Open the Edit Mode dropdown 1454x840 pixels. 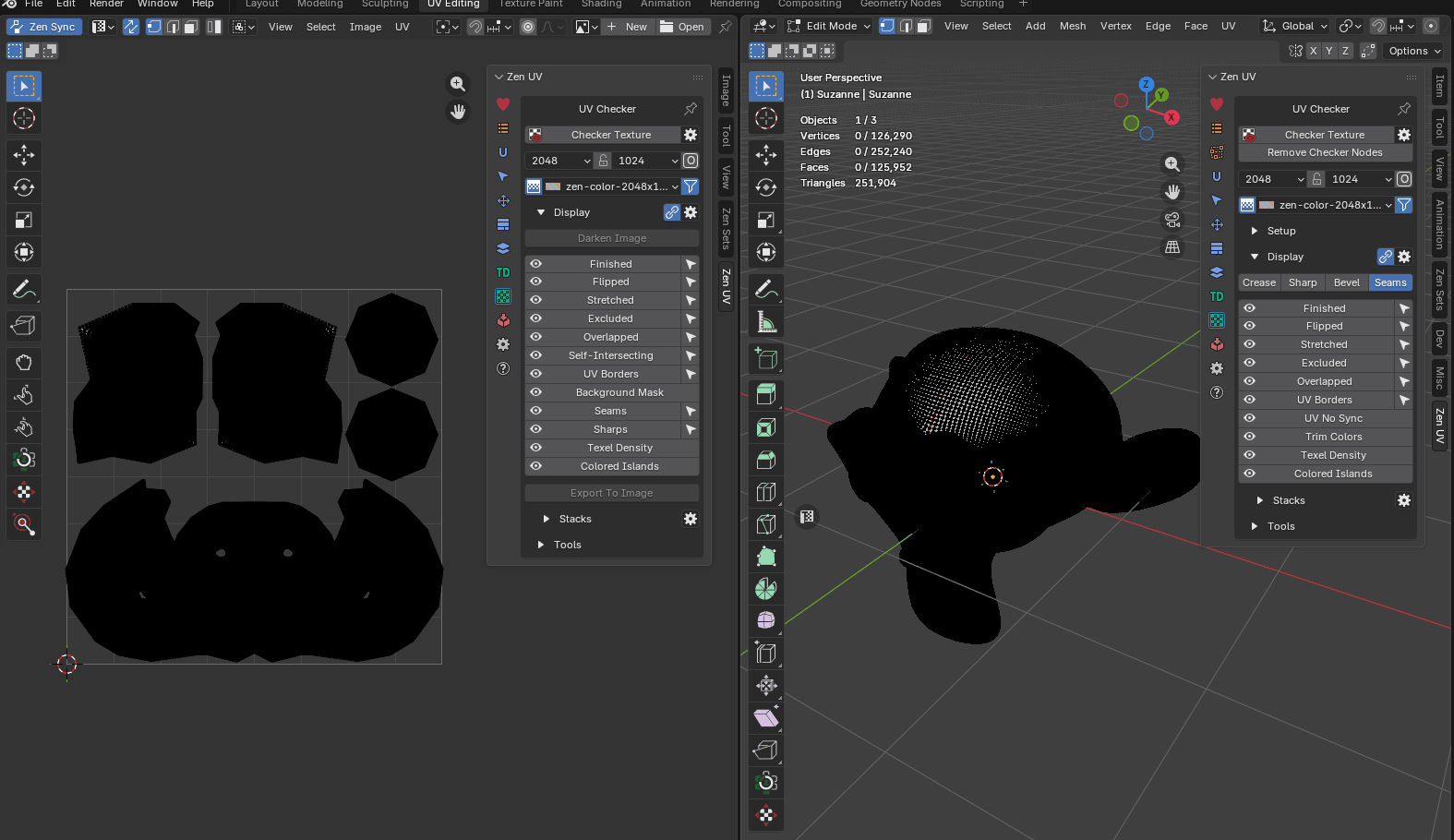[x=829, y=27]
